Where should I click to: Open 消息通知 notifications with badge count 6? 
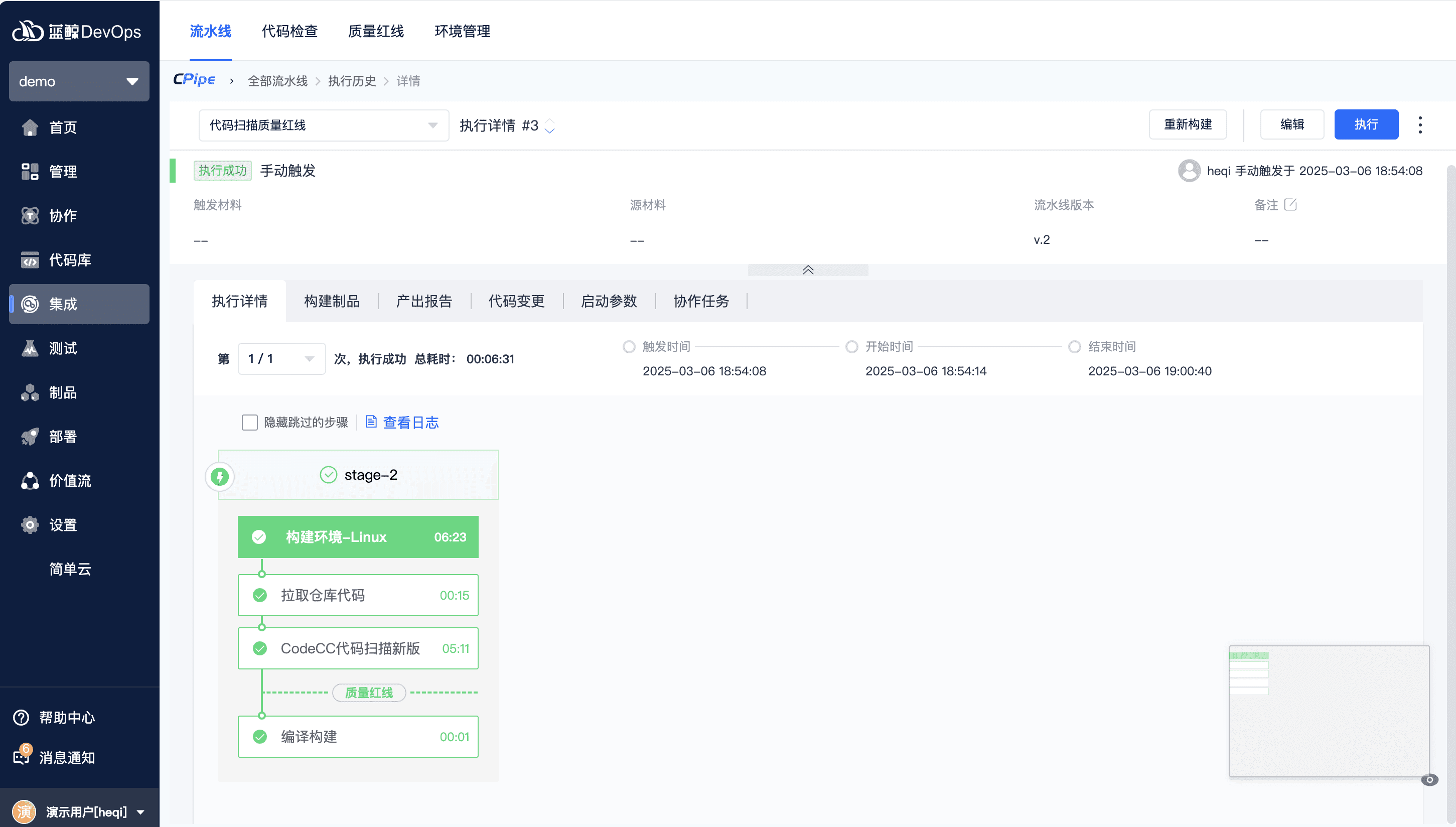point(21,758)
